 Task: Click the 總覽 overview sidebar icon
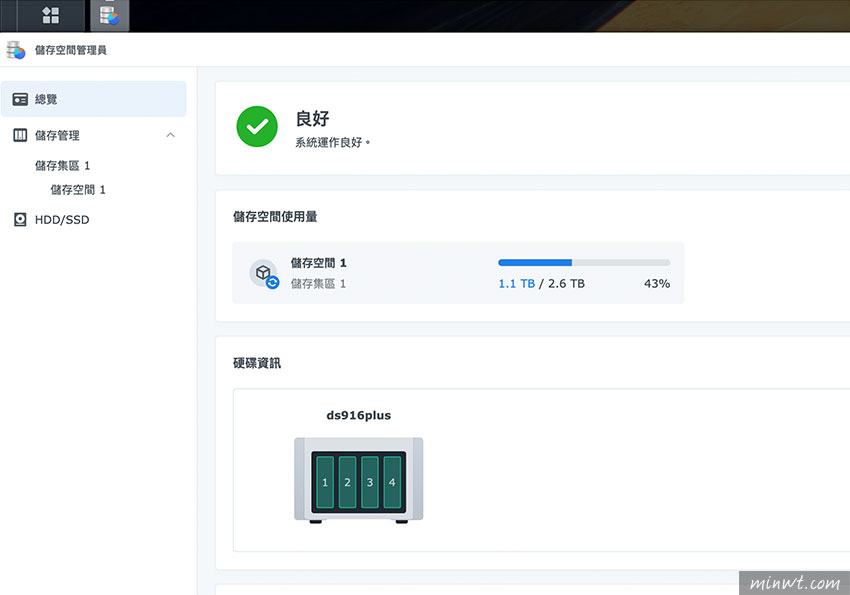click(20, 99)
